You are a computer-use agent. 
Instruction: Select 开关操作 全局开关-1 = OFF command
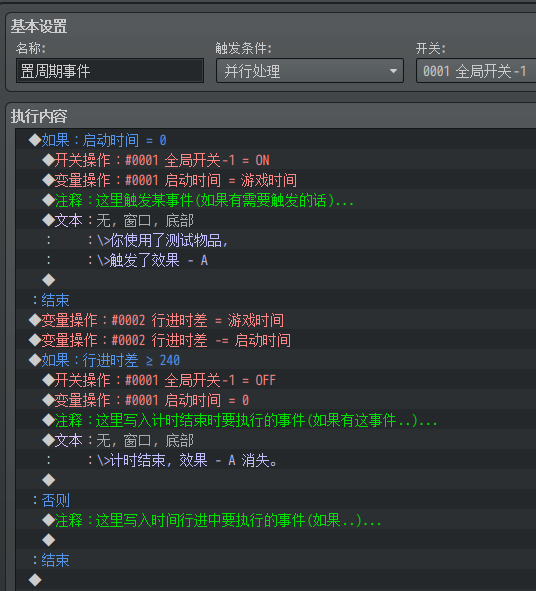[276, 380]
